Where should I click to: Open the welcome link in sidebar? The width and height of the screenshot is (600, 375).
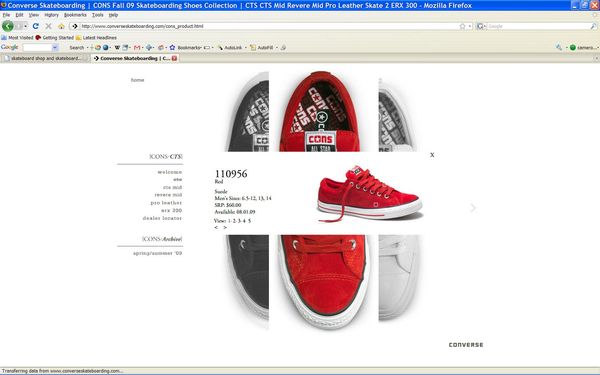coord(170,172)
